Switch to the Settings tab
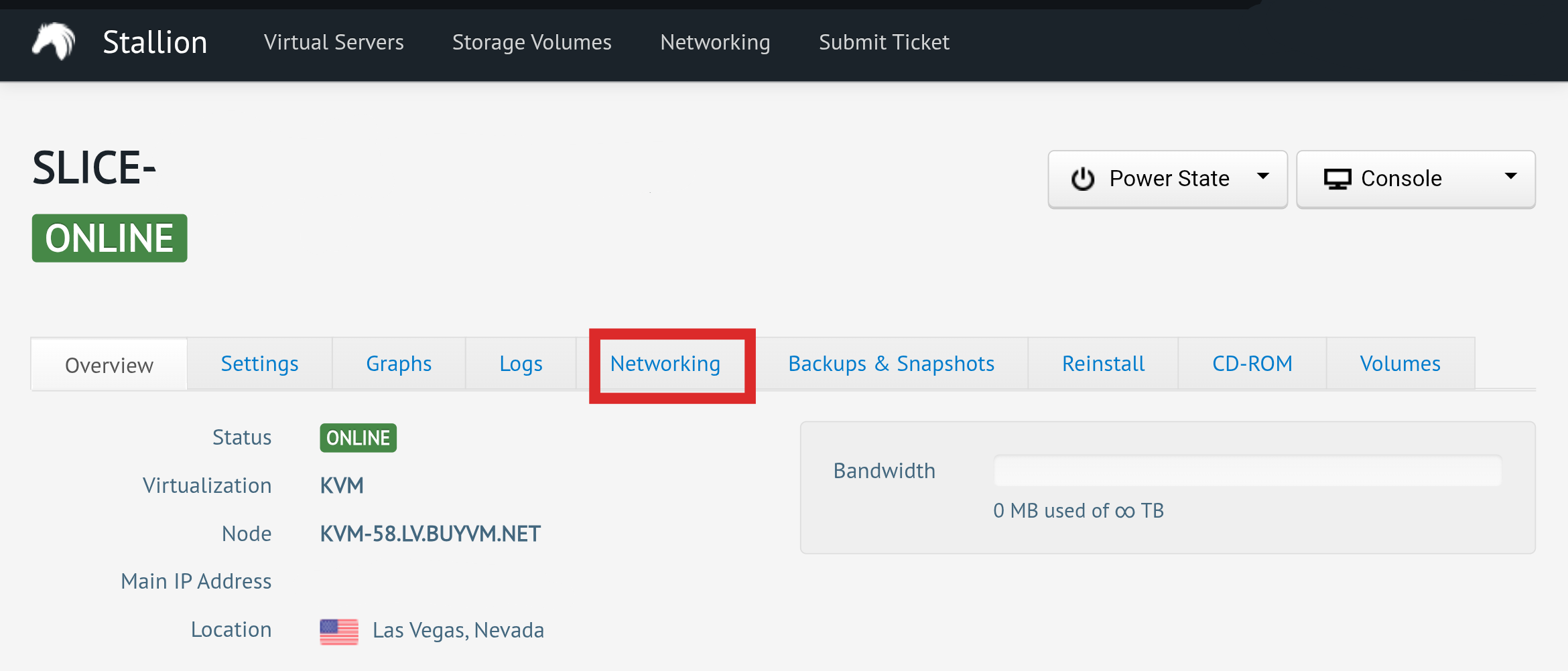Screen dimensions: 1568x671 [259, 364]
